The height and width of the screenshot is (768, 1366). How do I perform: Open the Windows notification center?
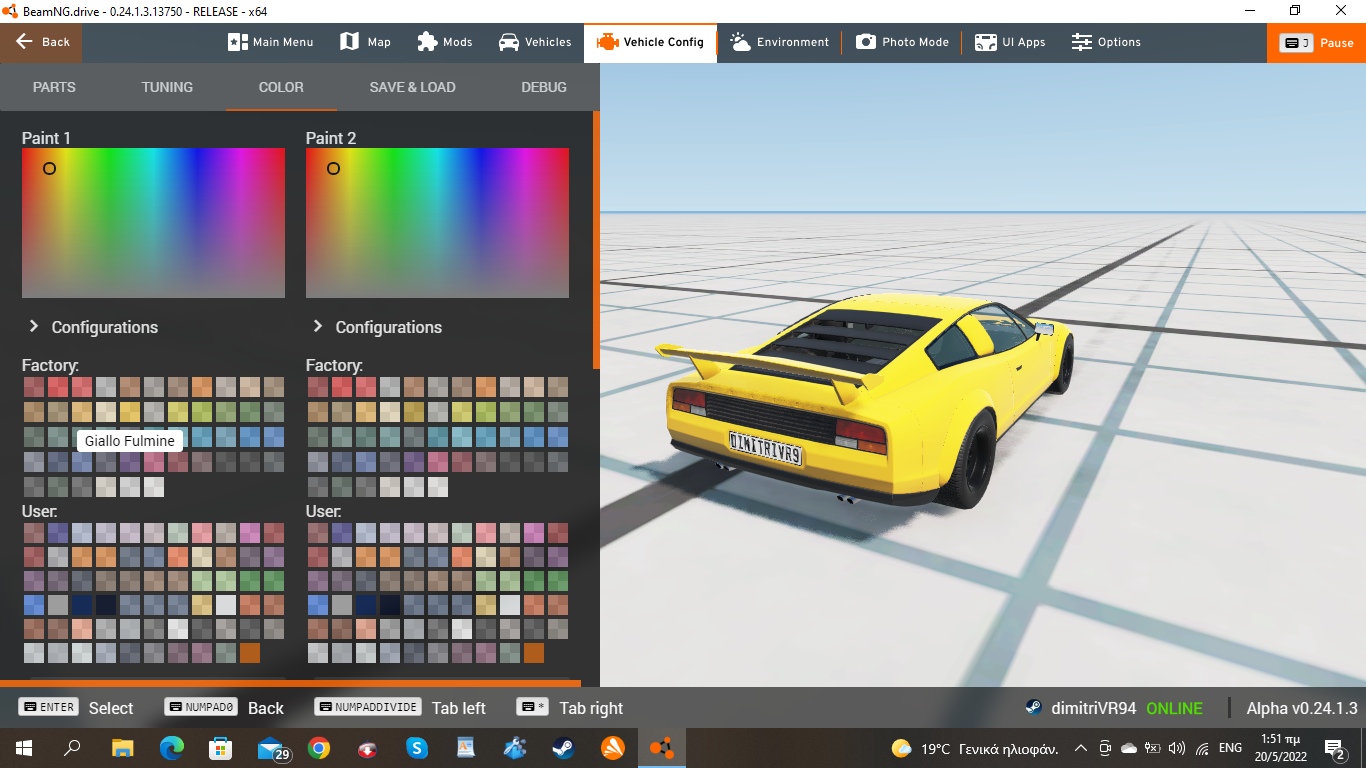(1334, 748)
